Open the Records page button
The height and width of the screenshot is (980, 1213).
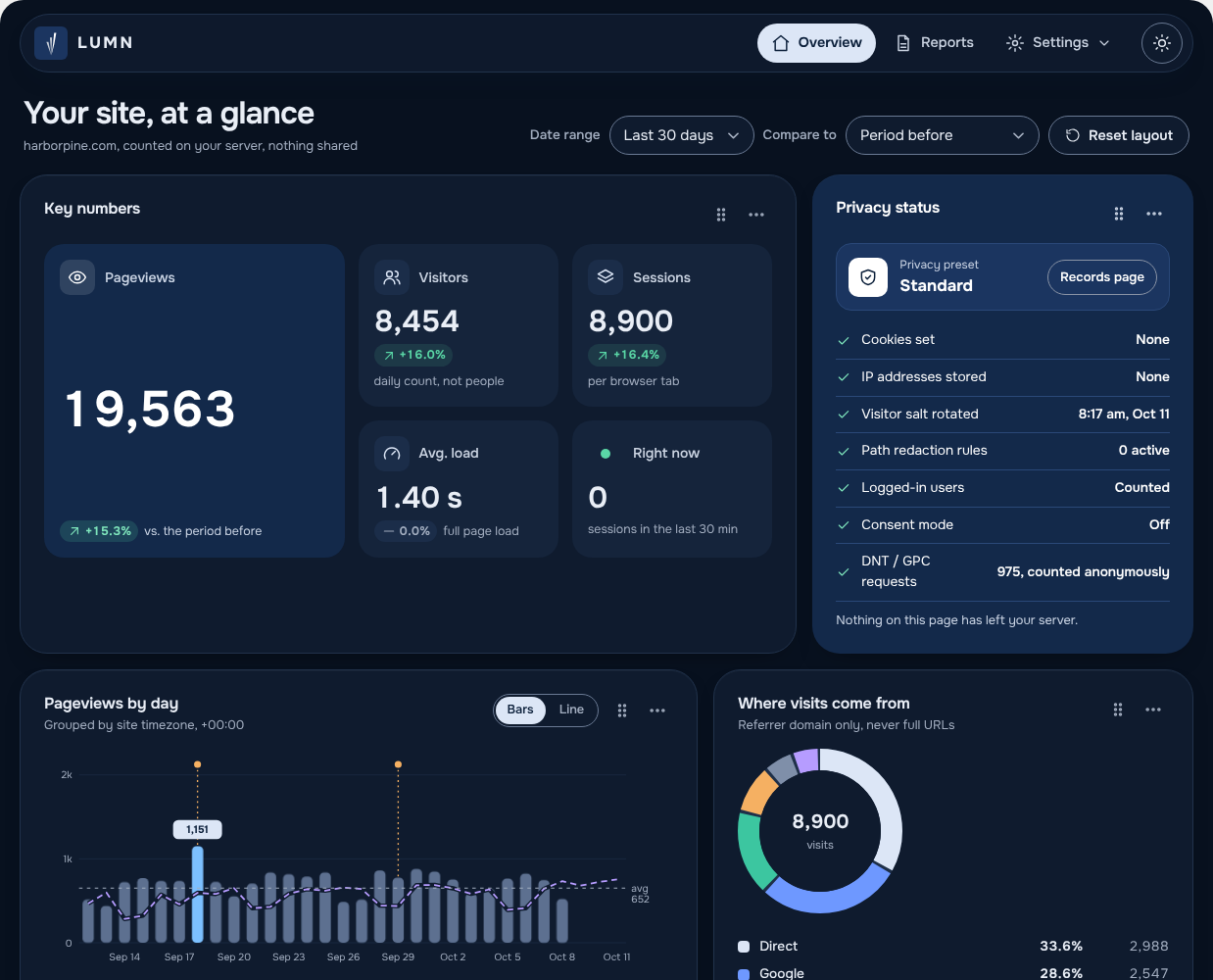point(1102,277)
